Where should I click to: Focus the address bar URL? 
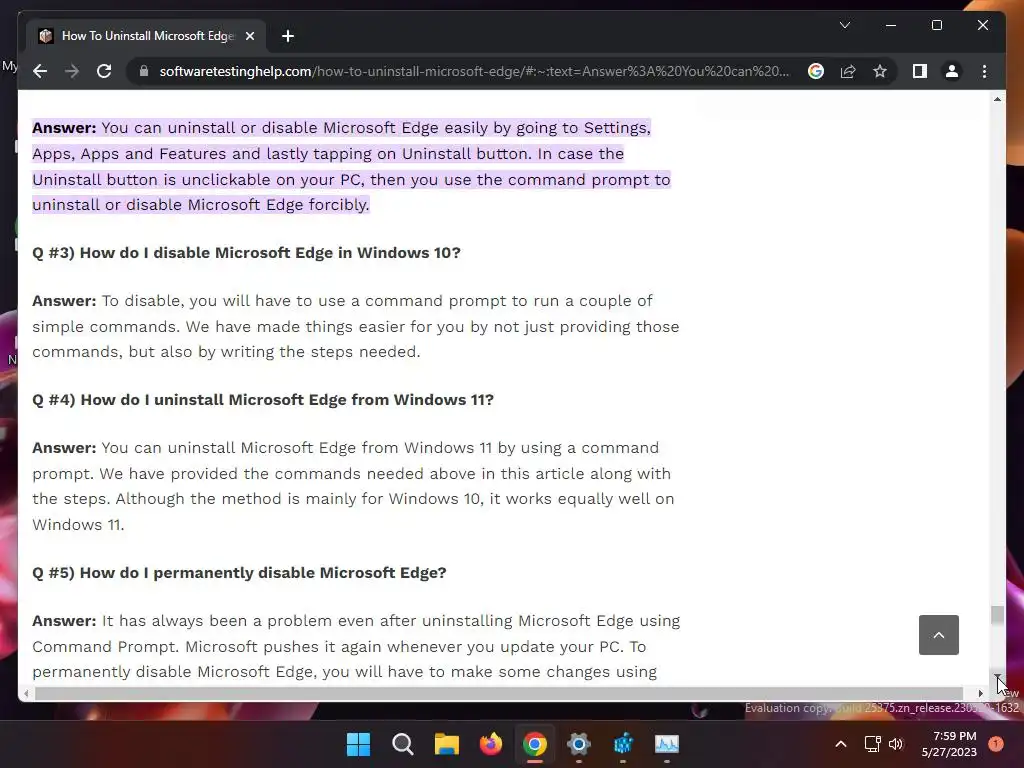(x=474, y=71)
